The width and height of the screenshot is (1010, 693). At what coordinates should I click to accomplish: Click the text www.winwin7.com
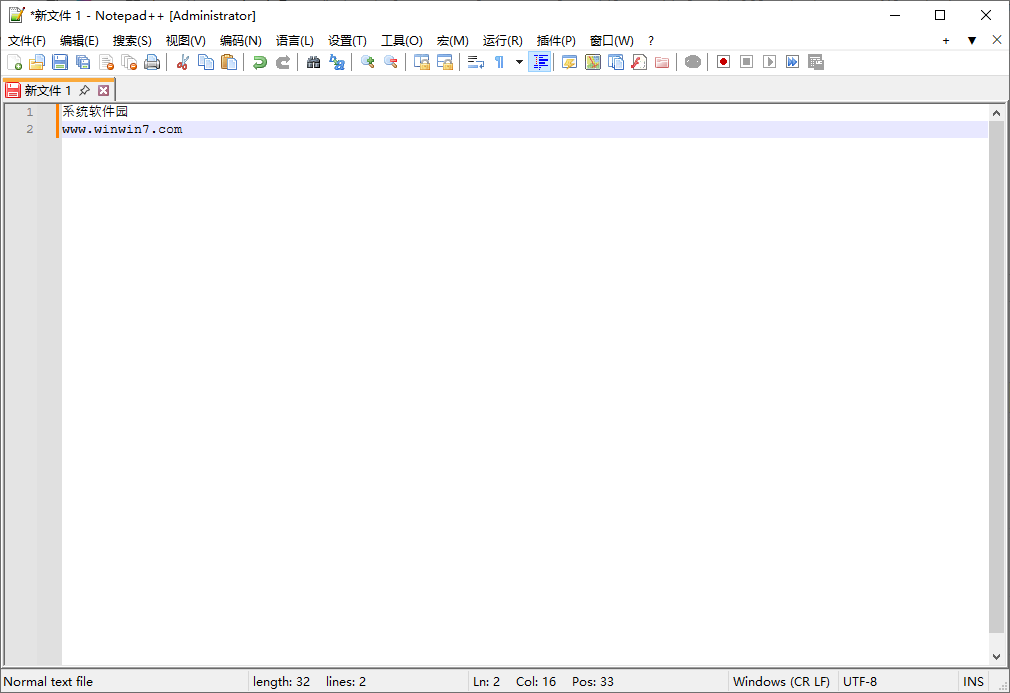click(x=122, y=129)
